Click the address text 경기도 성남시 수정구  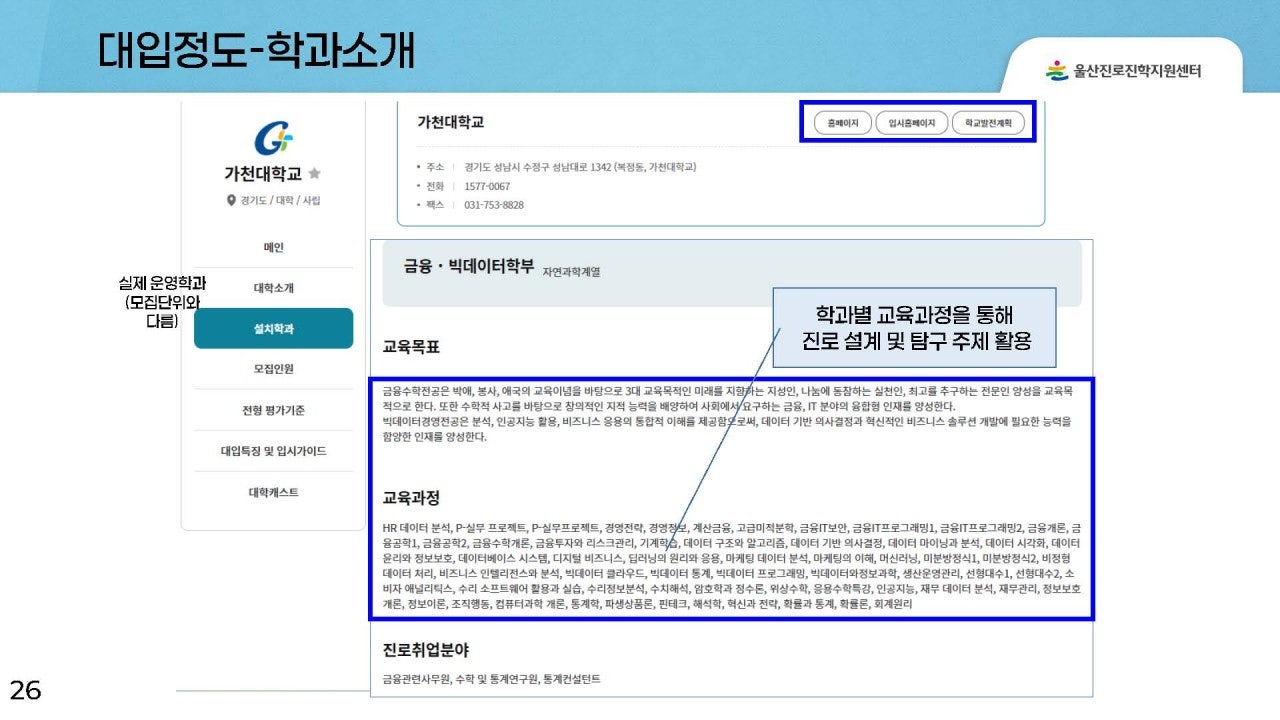pos(580,167)
